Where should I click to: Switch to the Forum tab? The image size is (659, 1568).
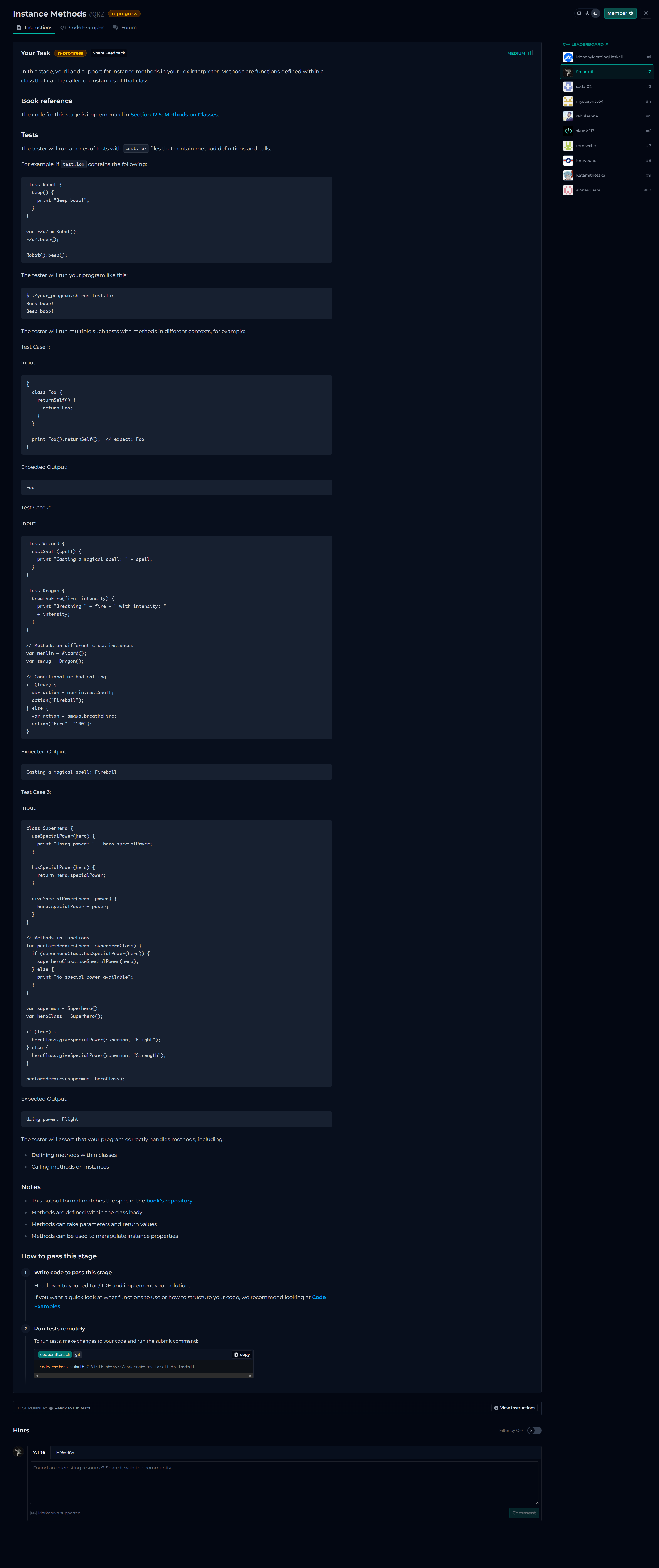point(125,27)
